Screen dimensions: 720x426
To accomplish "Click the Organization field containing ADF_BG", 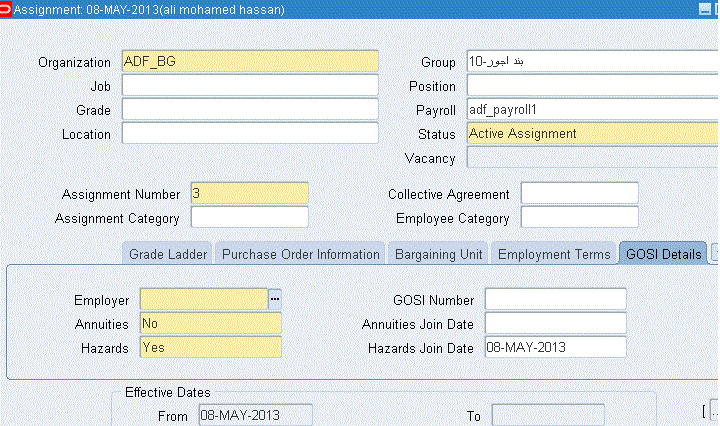I will point(250,62).
